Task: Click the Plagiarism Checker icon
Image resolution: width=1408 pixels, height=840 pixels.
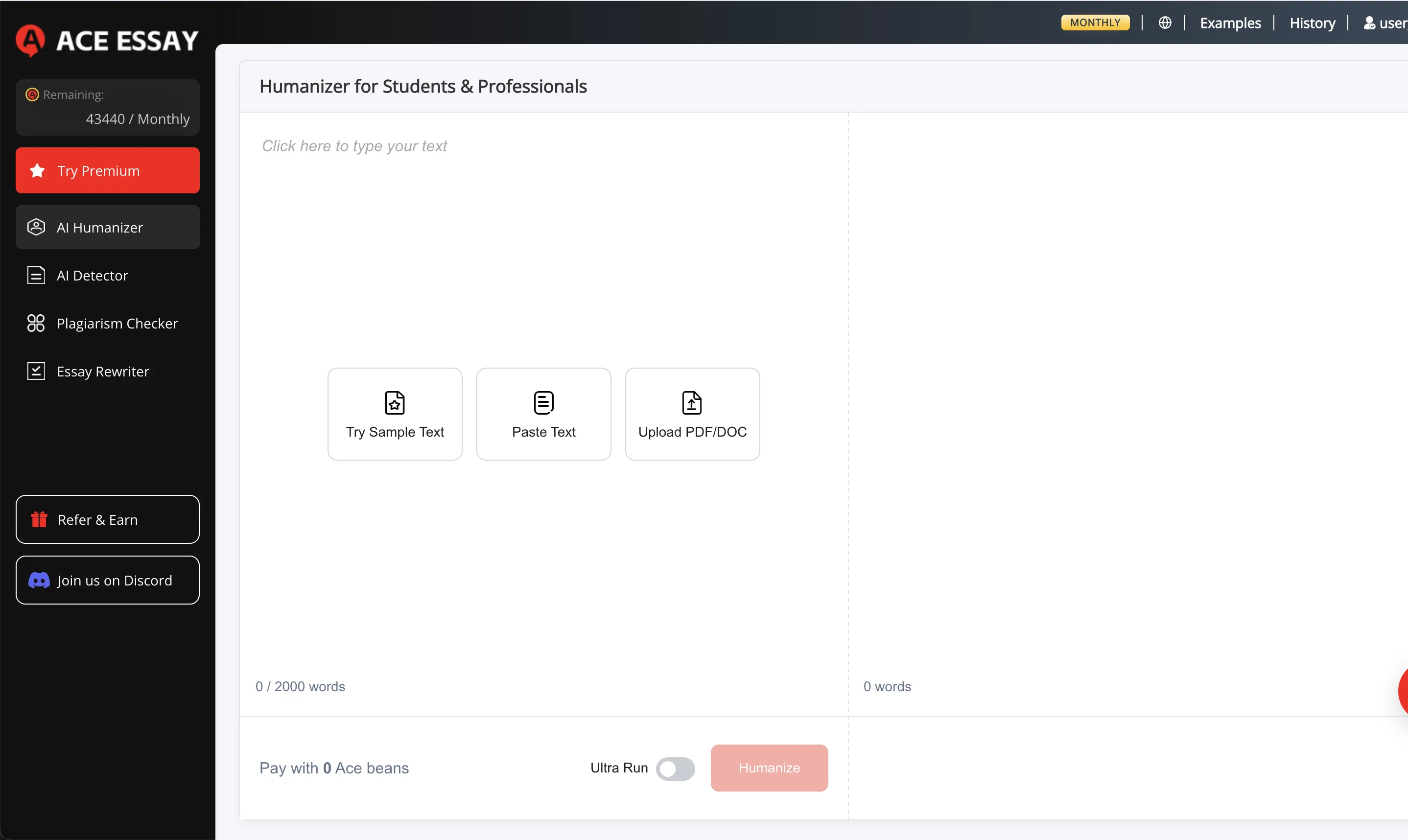Action: (36, 323)
